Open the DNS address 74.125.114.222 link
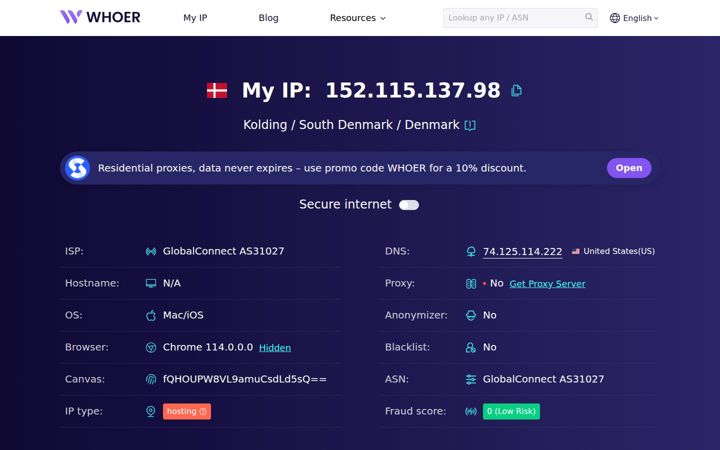The image size is (720, 450). coord(523,252)
